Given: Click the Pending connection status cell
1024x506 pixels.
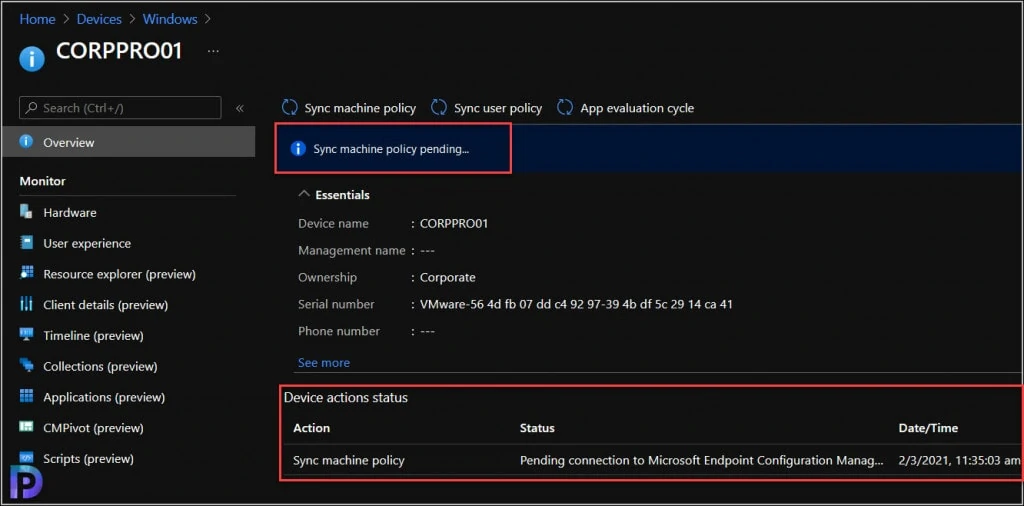Looking at the screenshot, I should 701,460.
